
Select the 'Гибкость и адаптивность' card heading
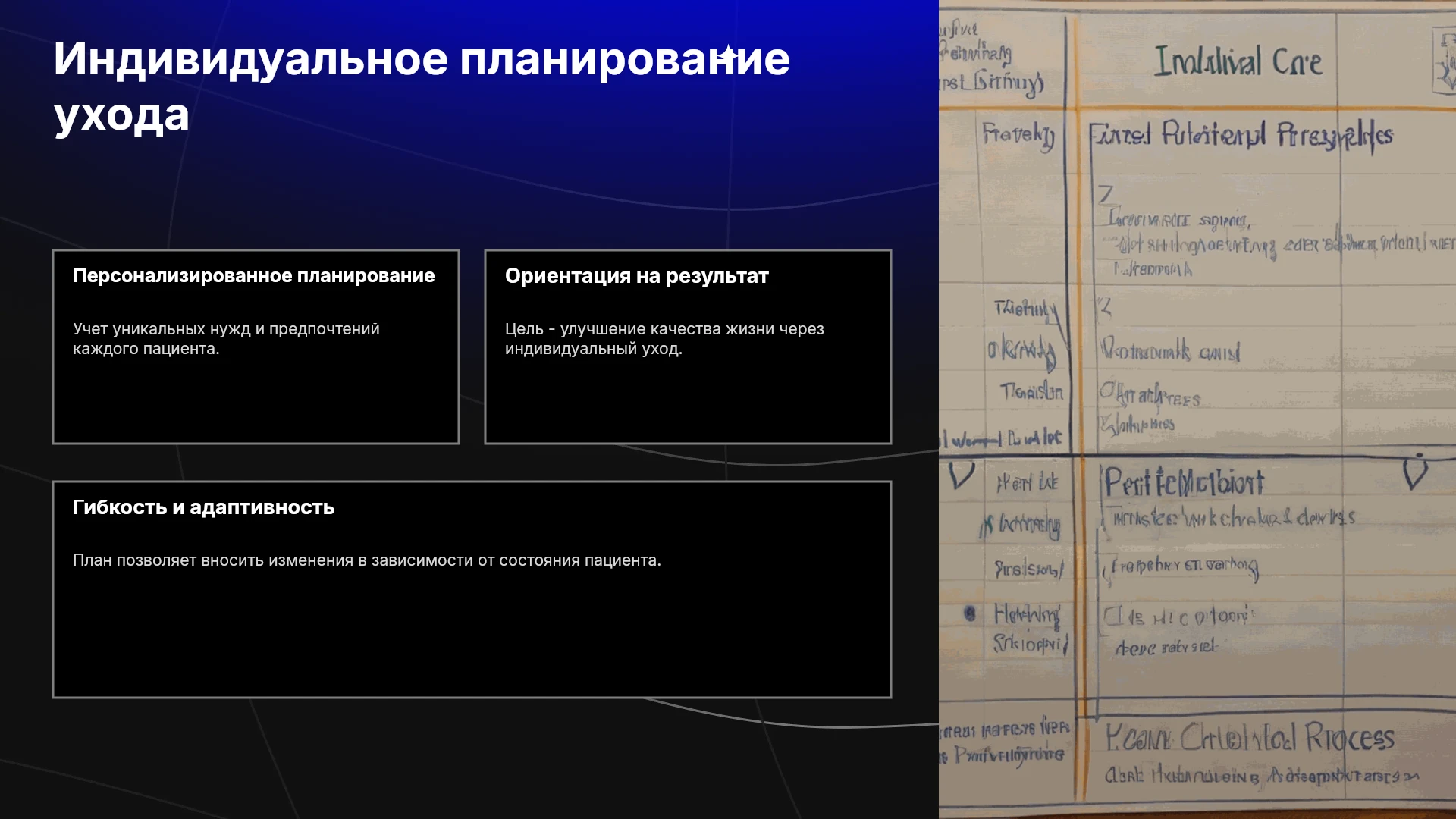pos(203,507)
